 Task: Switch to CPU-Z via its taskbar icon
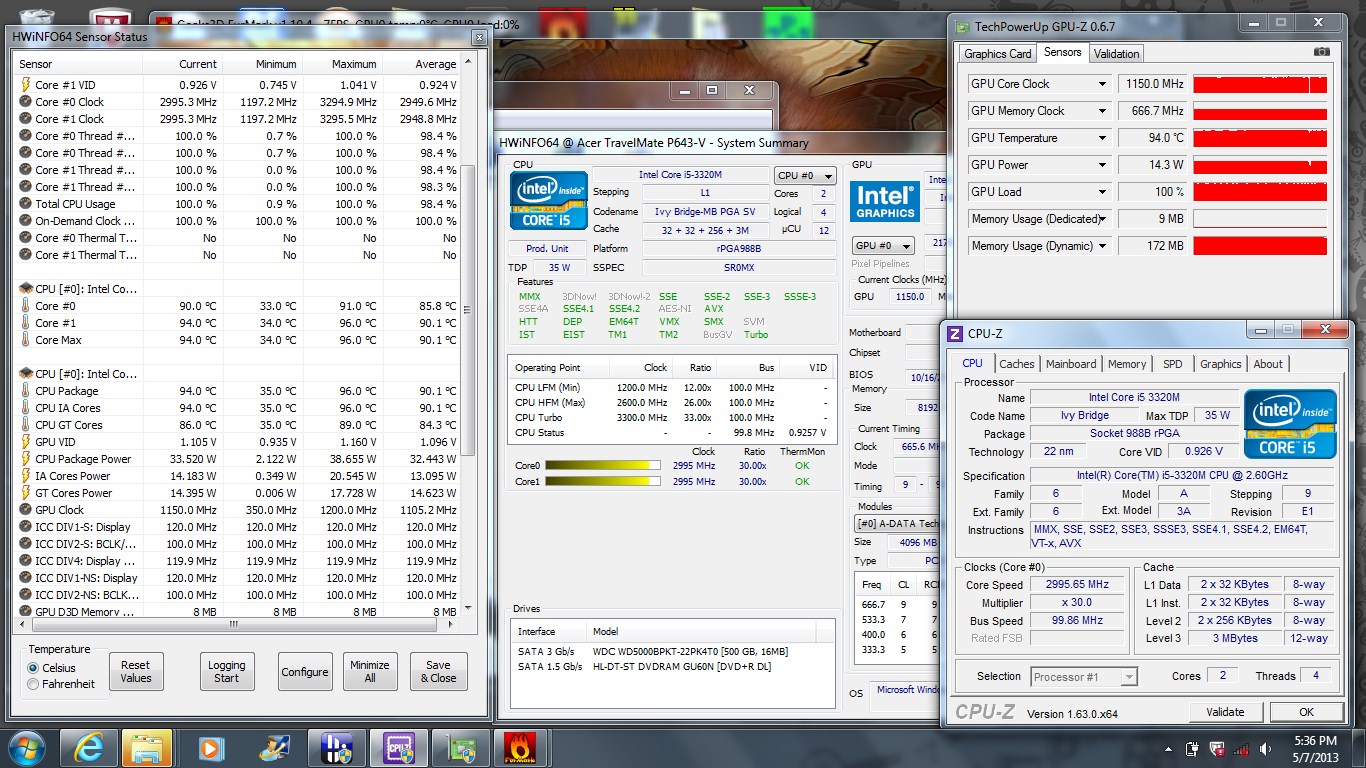click(398, 748)
